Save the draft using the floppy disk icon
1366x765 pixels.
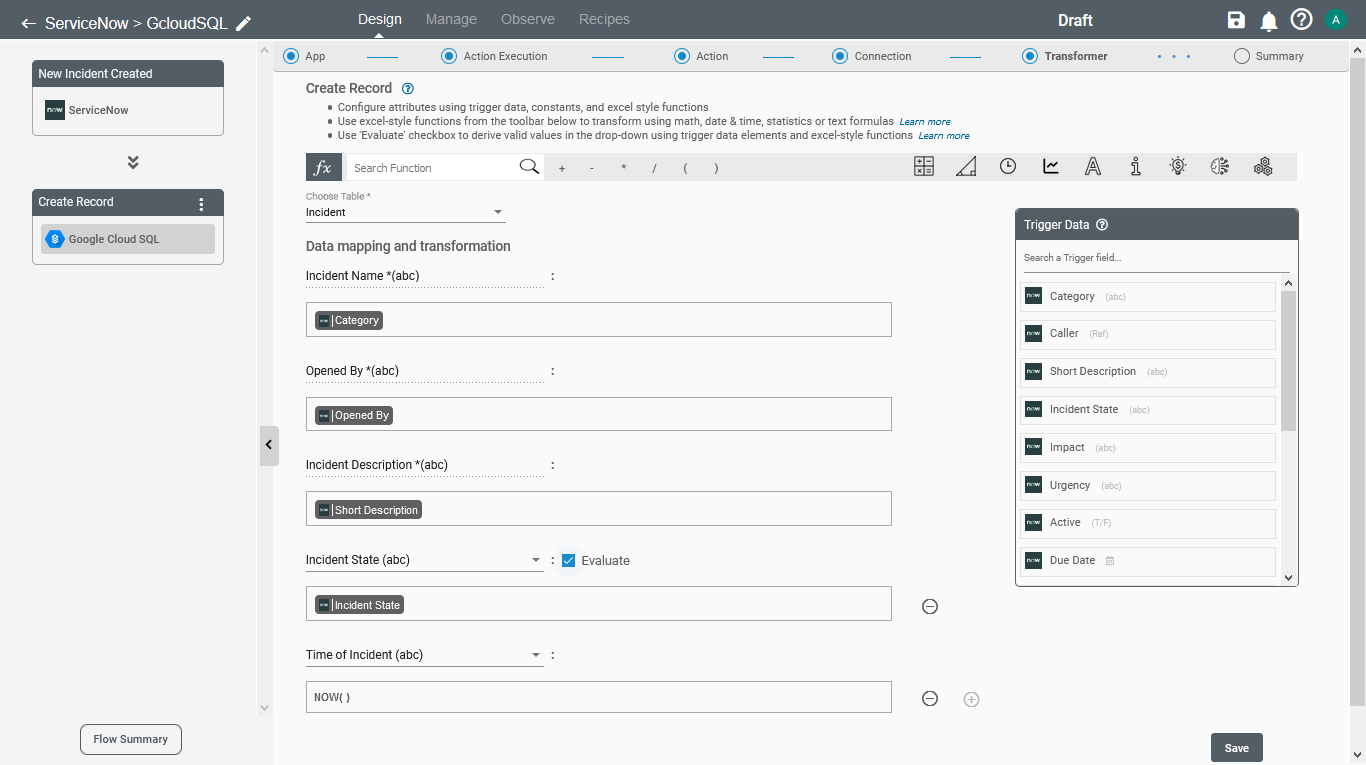pyautogui.click(x=1236, y=20)
